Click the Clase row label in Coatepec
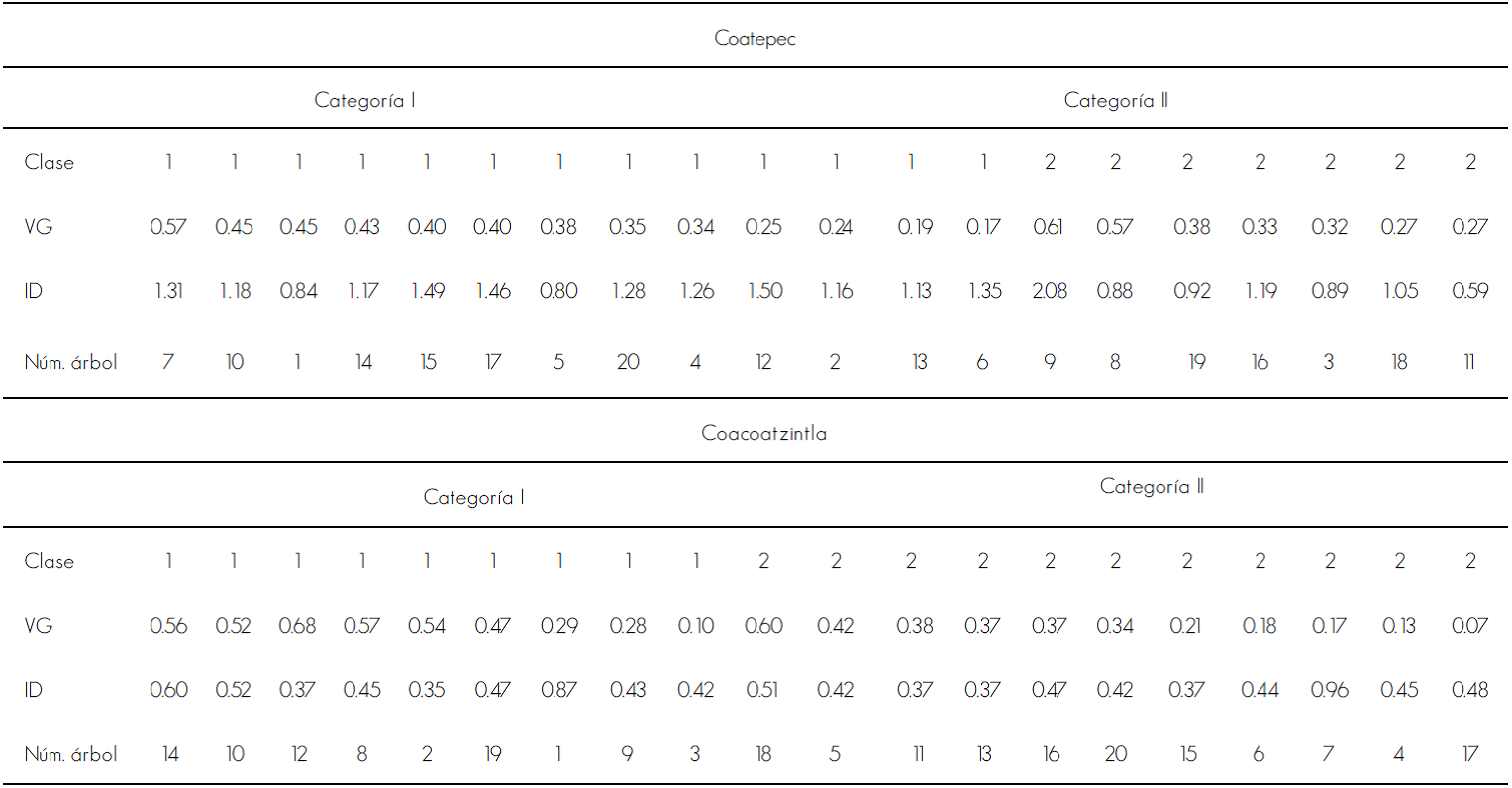1512x788 pixels. pyautogui.click(x=49, y=162)
